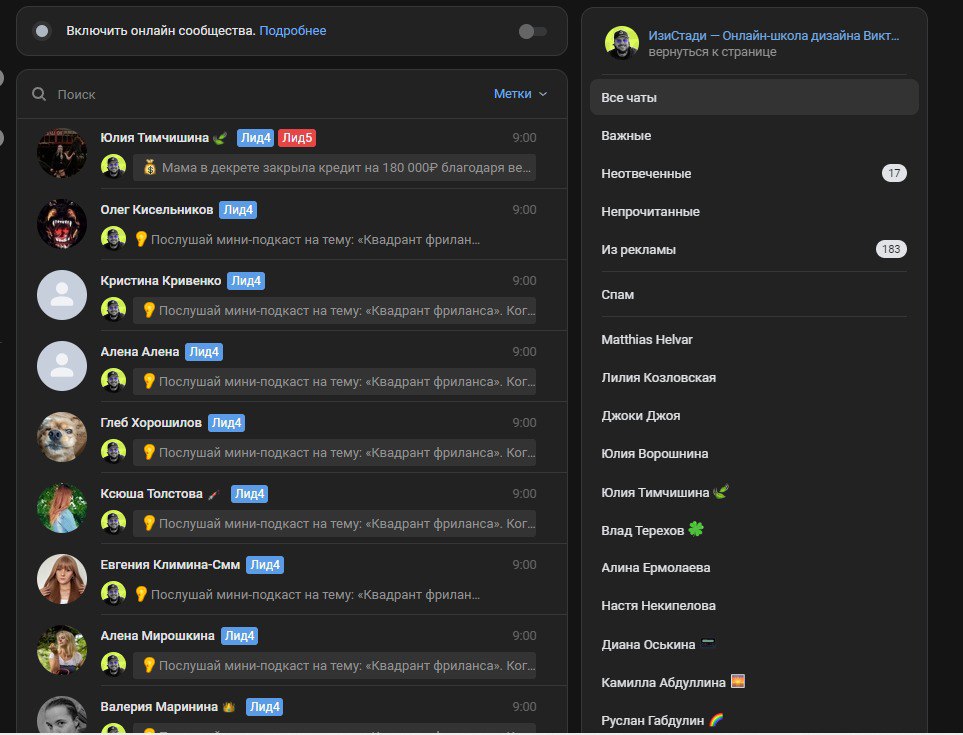This screenshot has width=963, height=735.
Task: Open Джоки Джоя in sidebar
Action: tap(754, 416)
